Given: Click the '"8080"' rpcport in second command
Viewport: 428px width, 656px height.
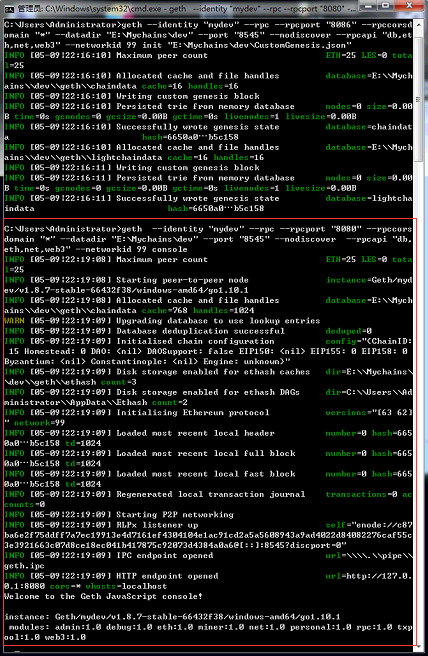Looking at the screenshot, I should pos(346,229).
